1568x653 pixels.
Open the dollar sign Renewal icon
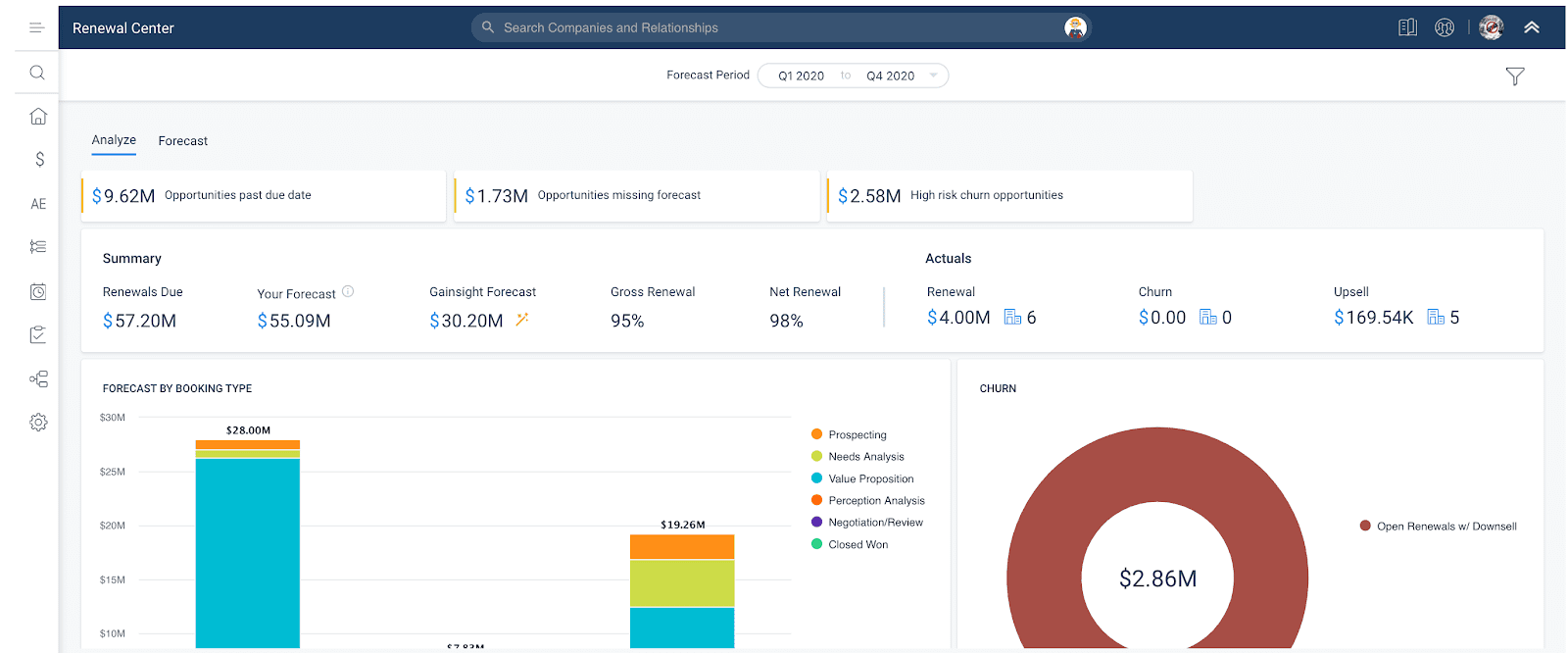(39, 159)
